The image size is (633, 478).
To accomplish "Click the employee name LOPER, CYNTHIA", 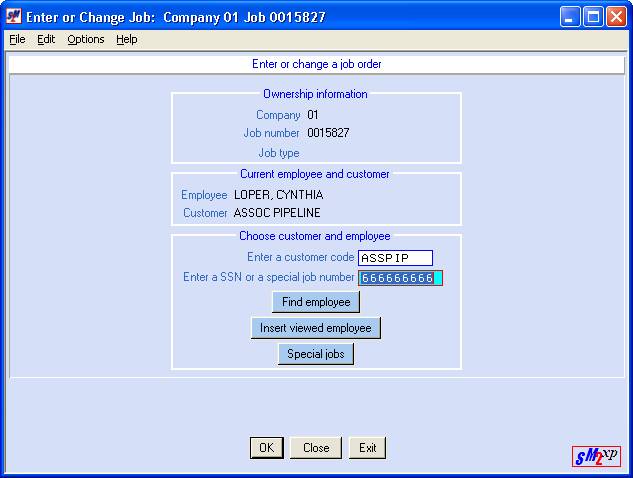I will point(279,195).
